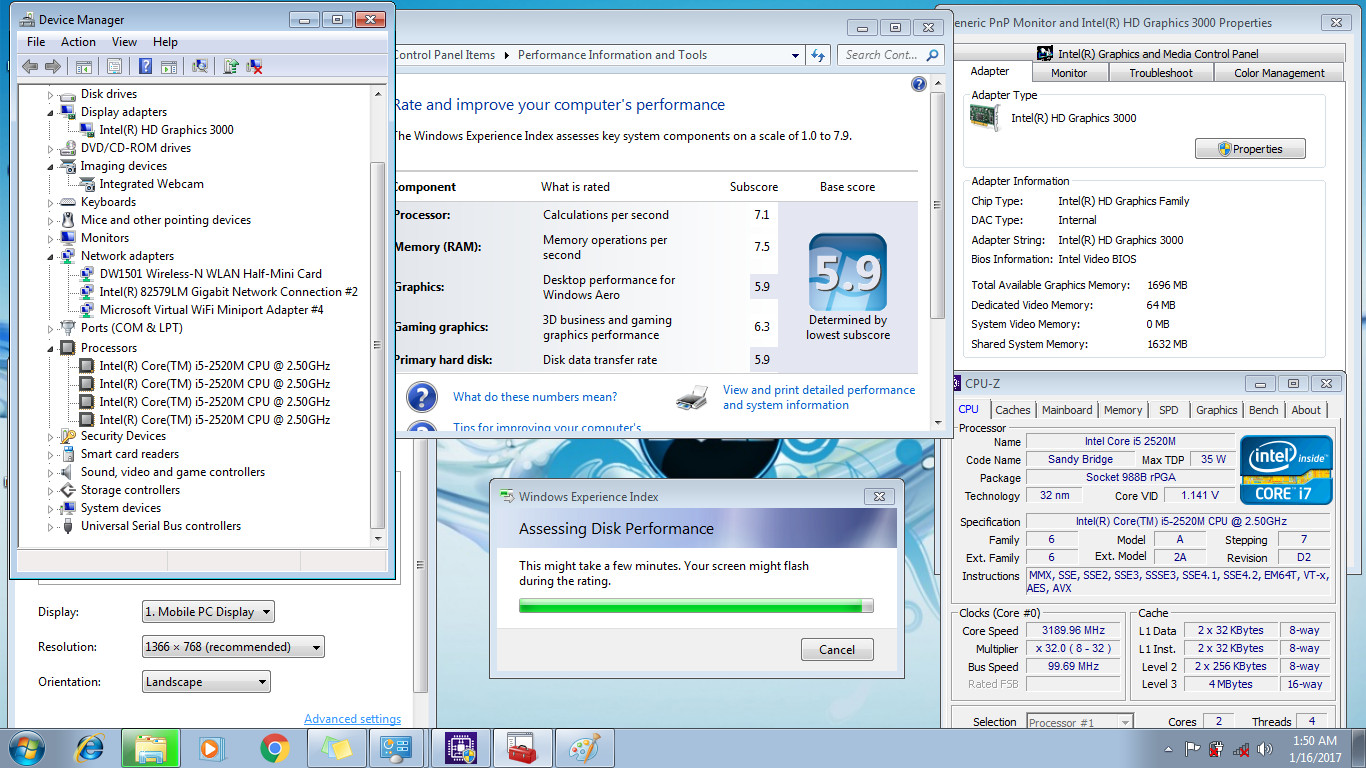The height and width of the screenshot is (768, 1366).
Task: Click the Update Driver Software toolbar icon
Action: [231, 66]
